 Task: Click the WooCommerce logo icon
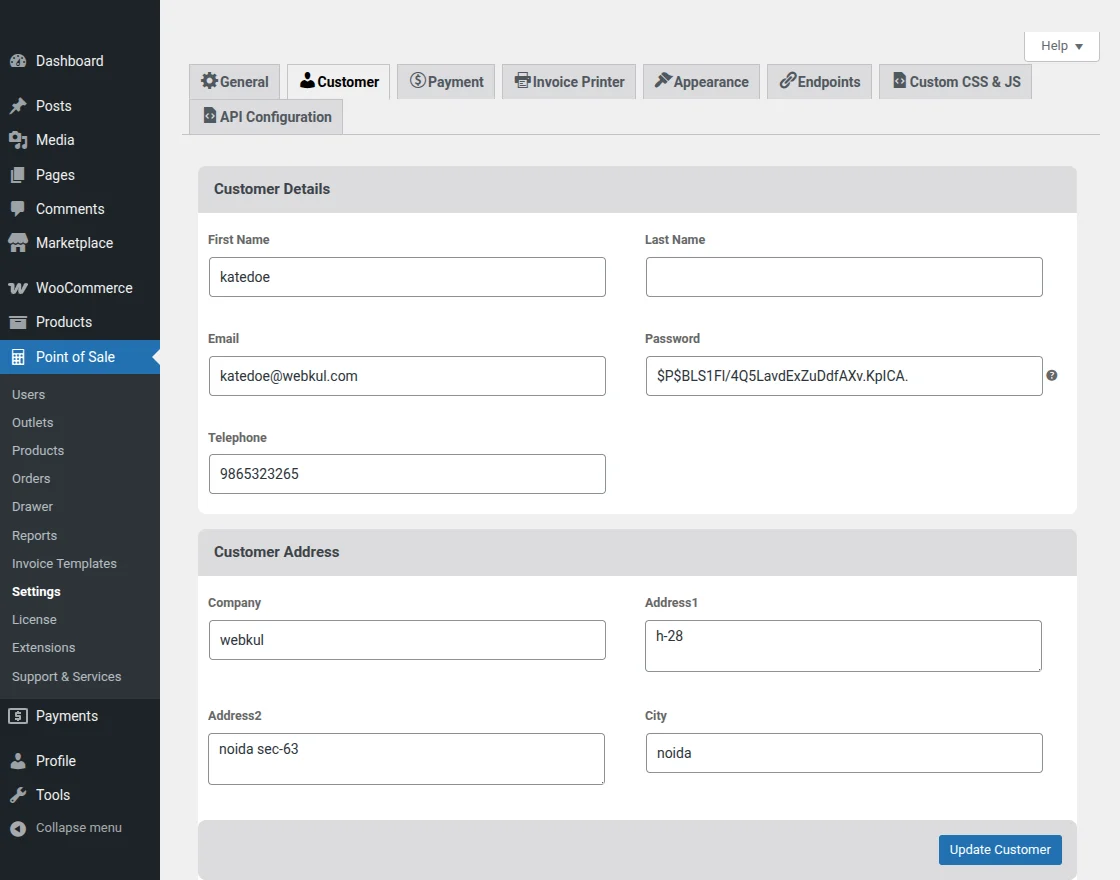18,288
